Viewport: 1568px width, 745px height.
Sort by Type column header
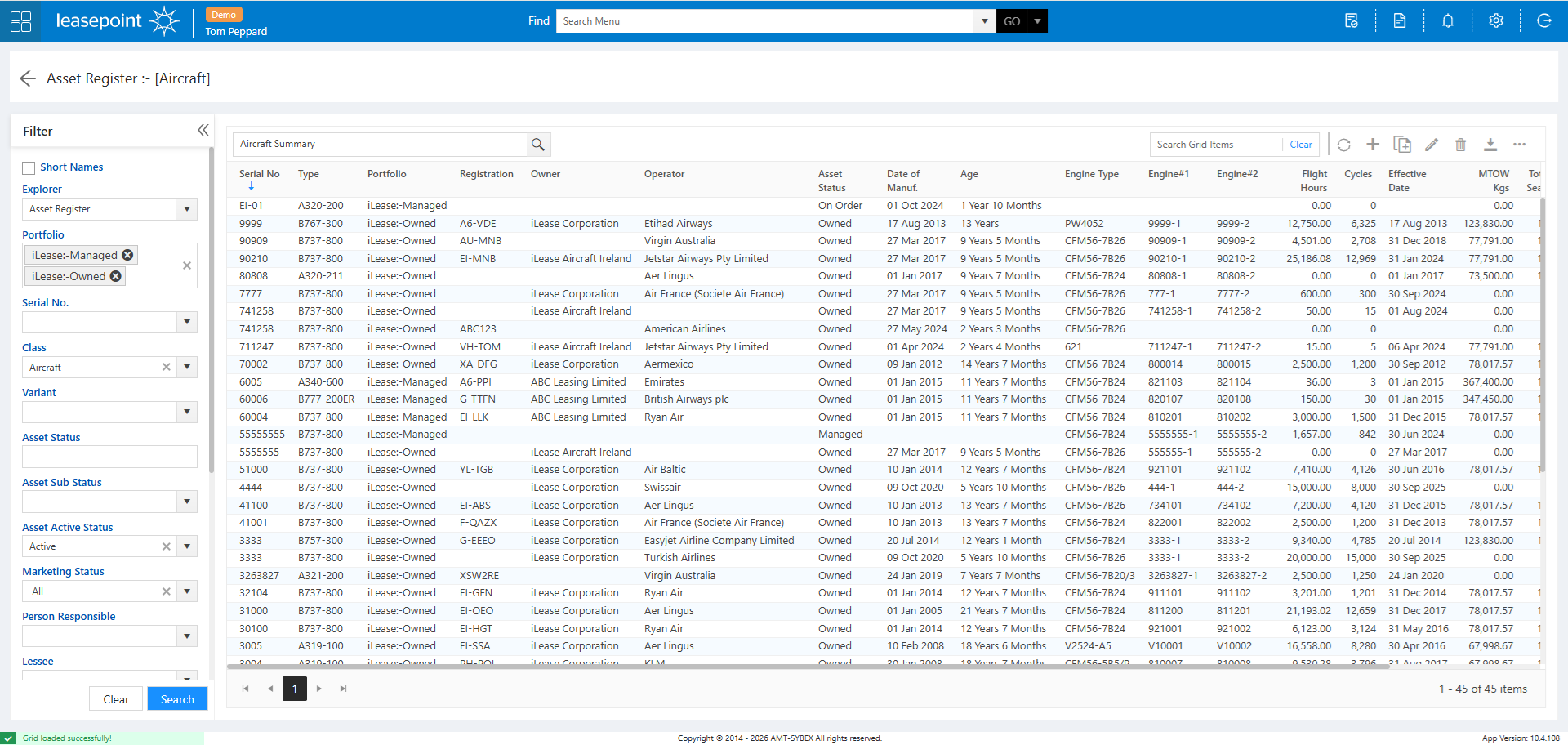coord(309,174)
